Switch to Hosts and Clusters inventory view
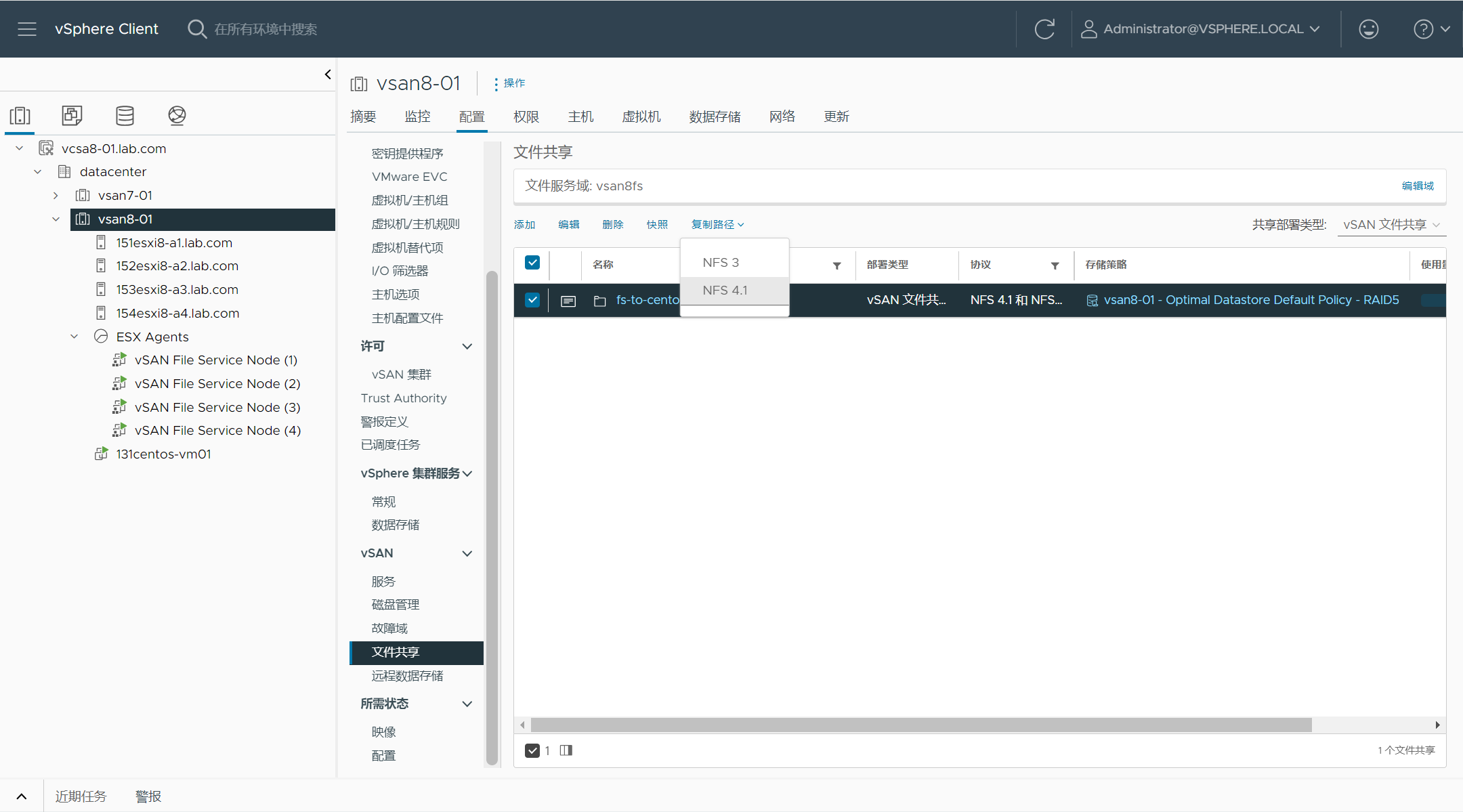This screenshot has height=812, width=1463. click(20, 115)
